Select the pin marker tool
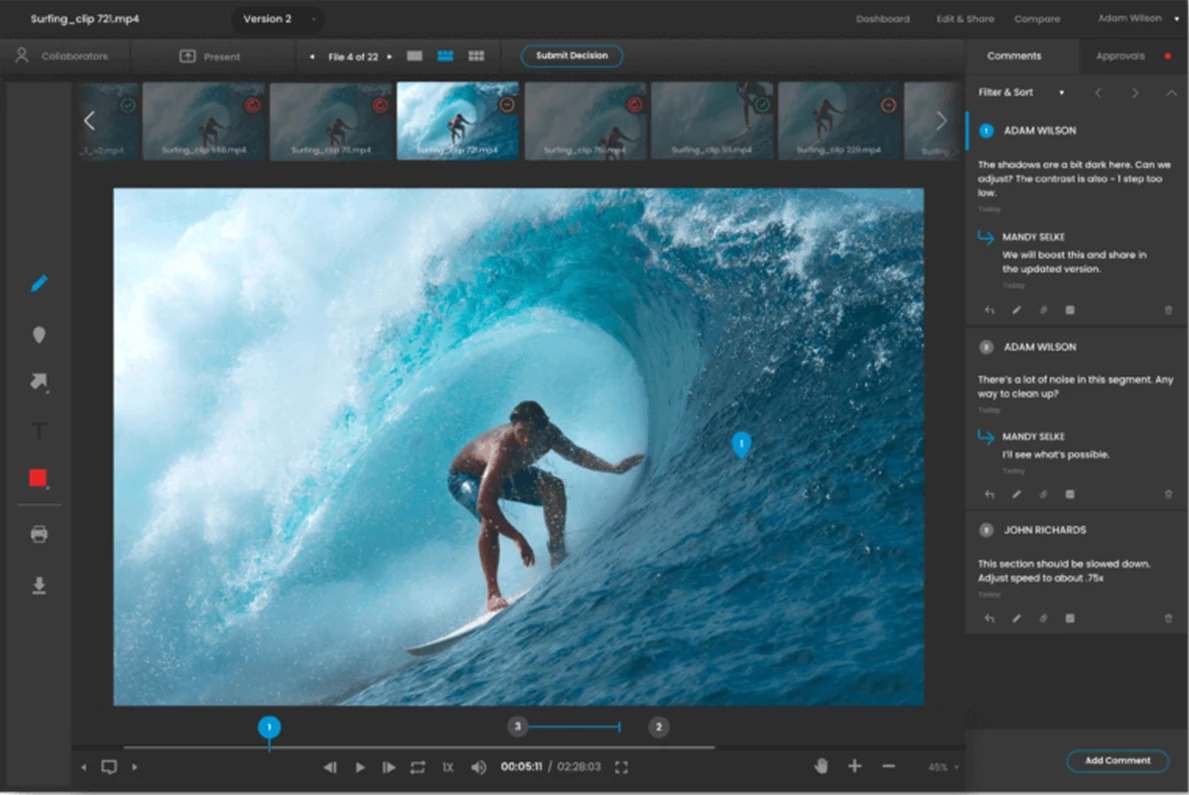Image resolution: width=1189 pixels, height=795 pixels. point(38,334)
